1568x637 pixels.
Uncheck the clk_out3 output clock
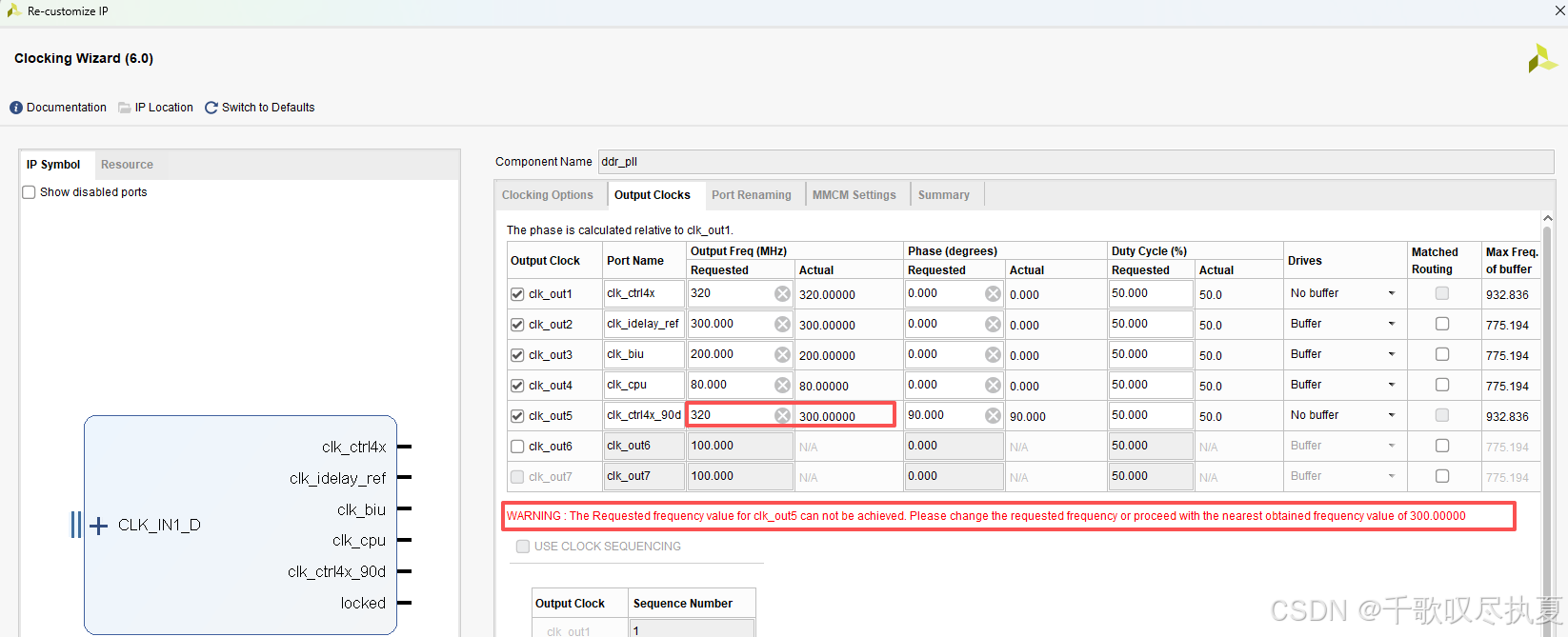coord(517,355)
